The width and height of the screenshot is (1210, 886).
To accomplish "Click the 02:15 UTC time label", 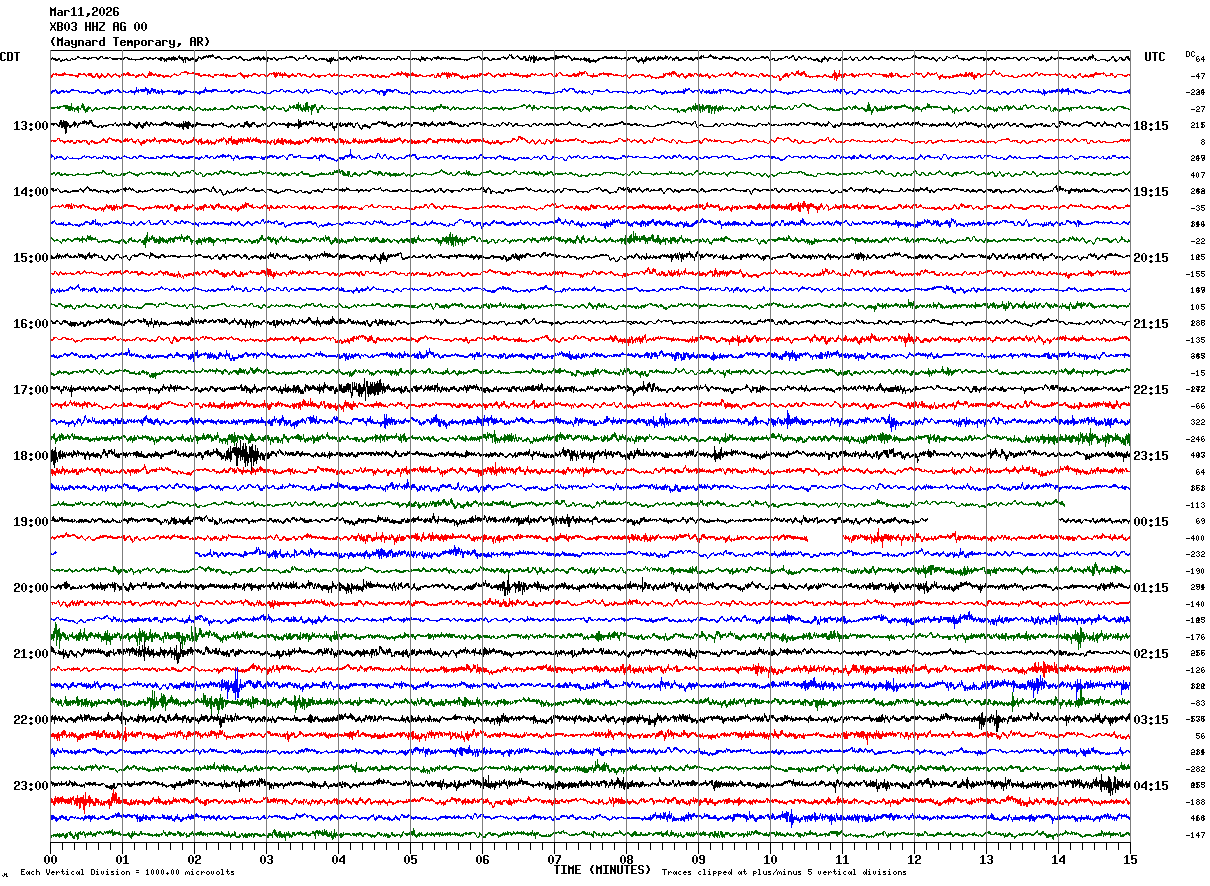I will point(1151,654).
